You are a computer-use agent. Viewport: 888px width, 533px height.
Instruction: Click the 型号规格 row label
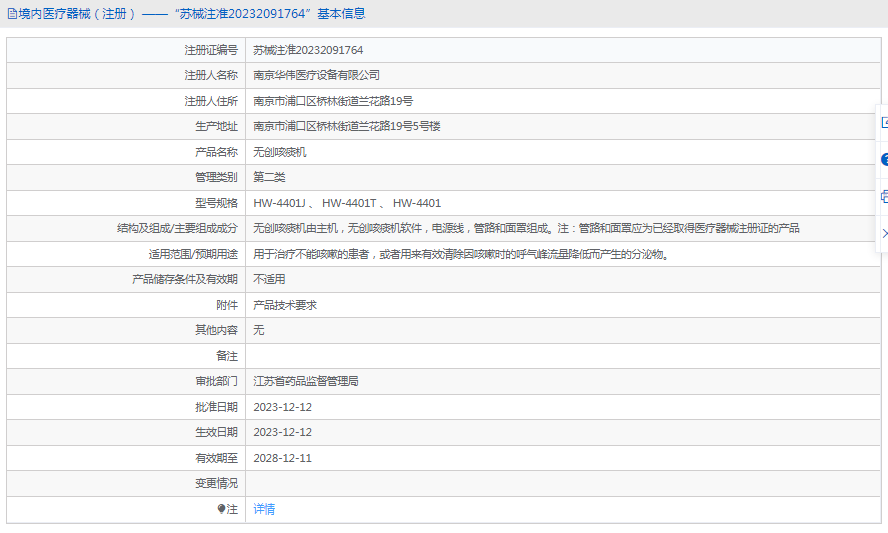(216, 203)
